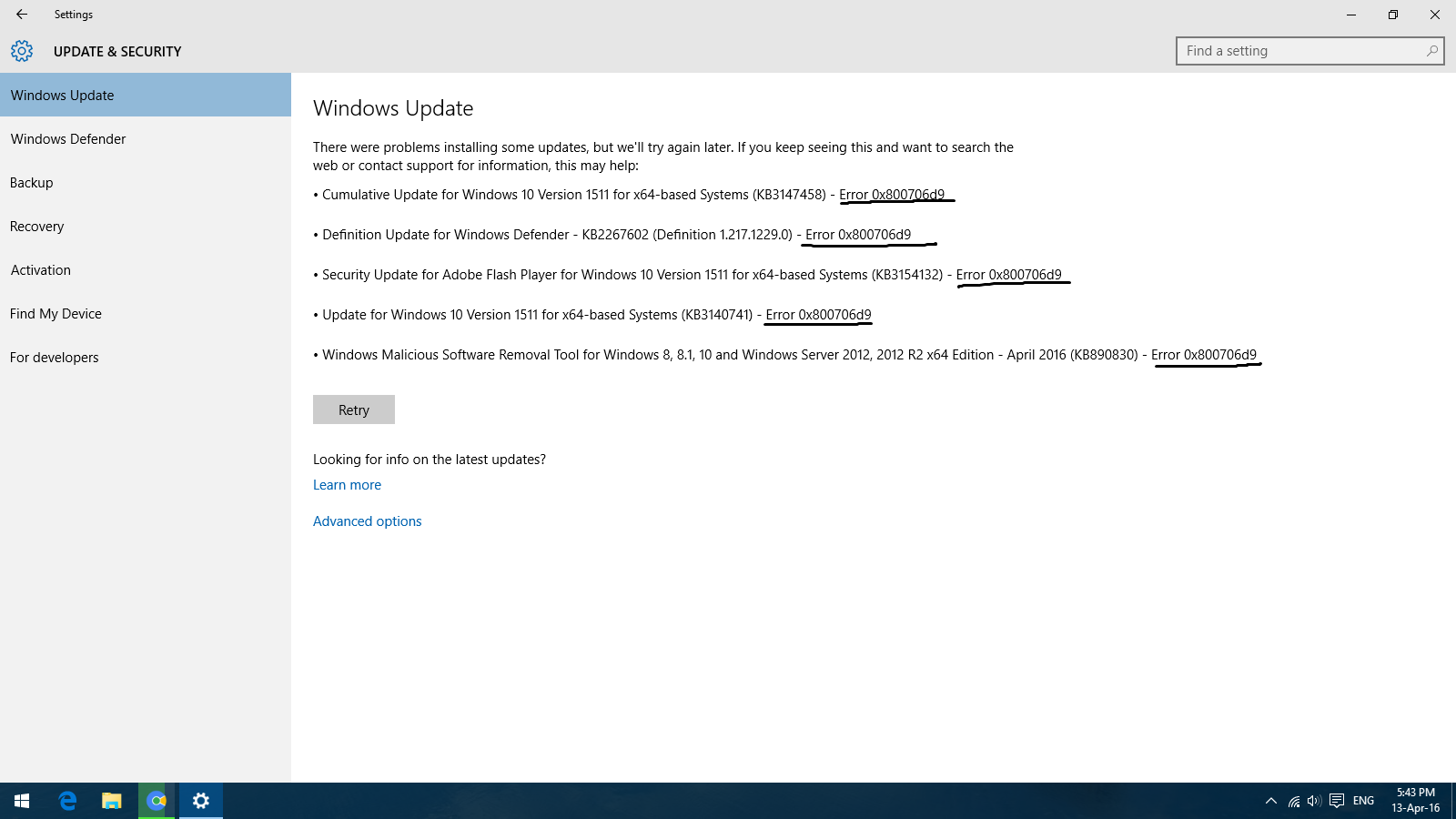Switch to Chrome in the taskbar
This screenshot has width=1456, height=819.
pyautogui.click(x=157, y=801)
